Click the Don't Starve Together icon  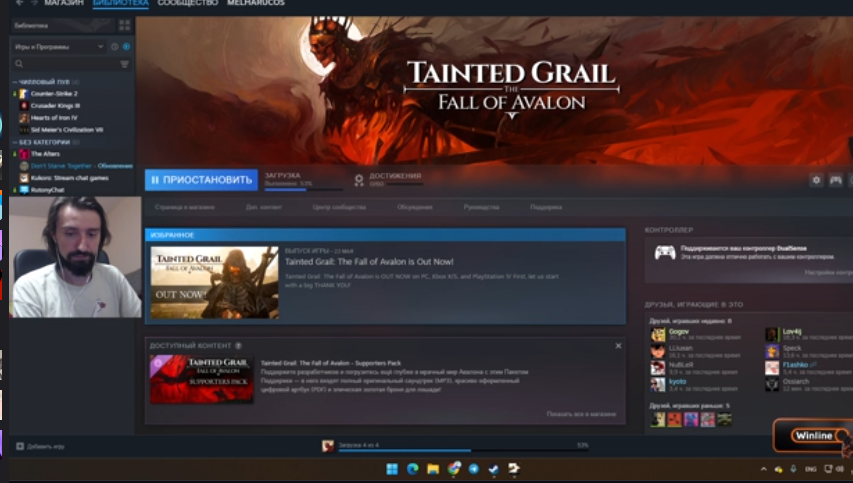(x=24, y=166)
